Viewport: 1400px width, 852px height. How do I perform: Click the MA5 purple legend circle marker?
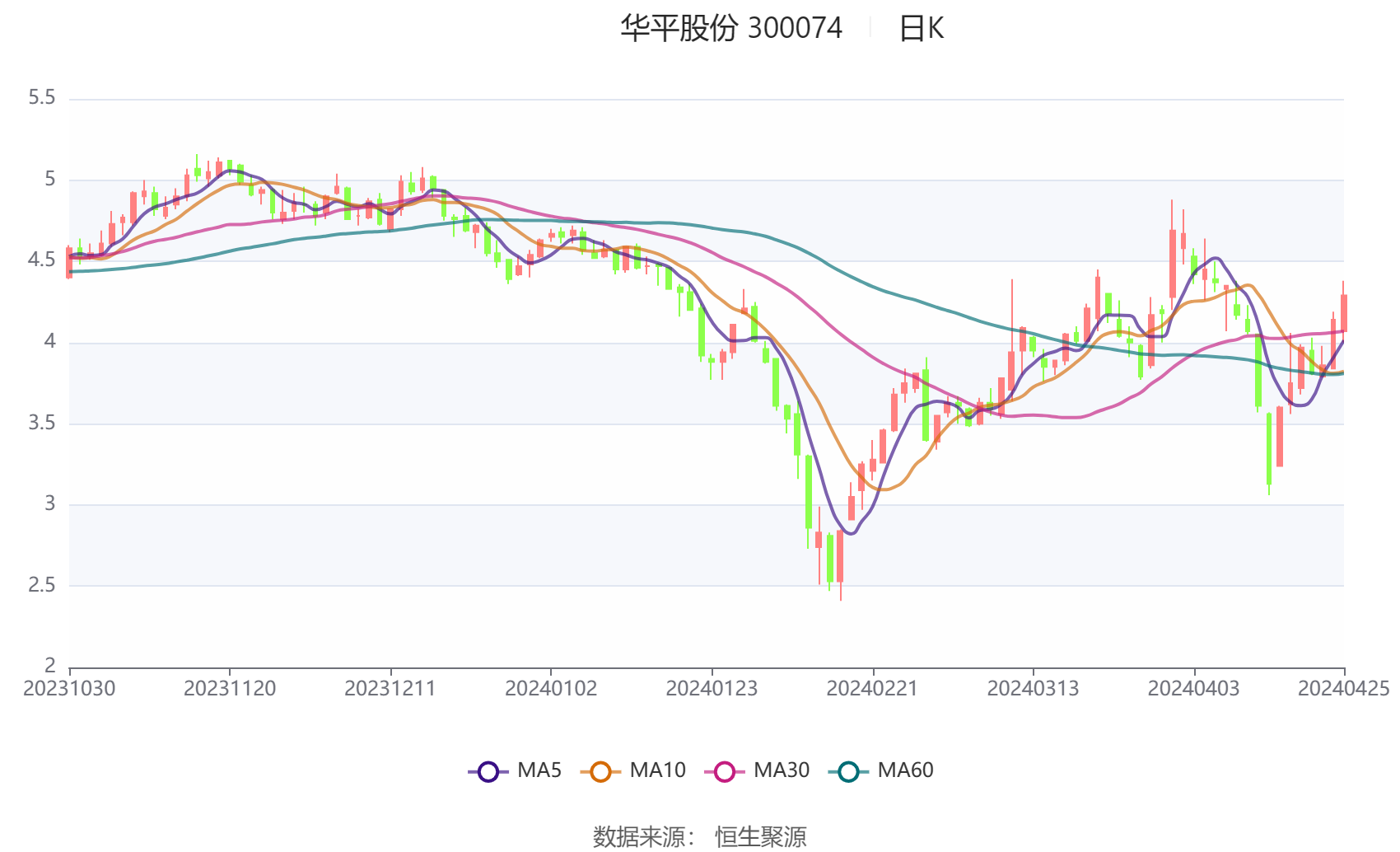(488, 772)
